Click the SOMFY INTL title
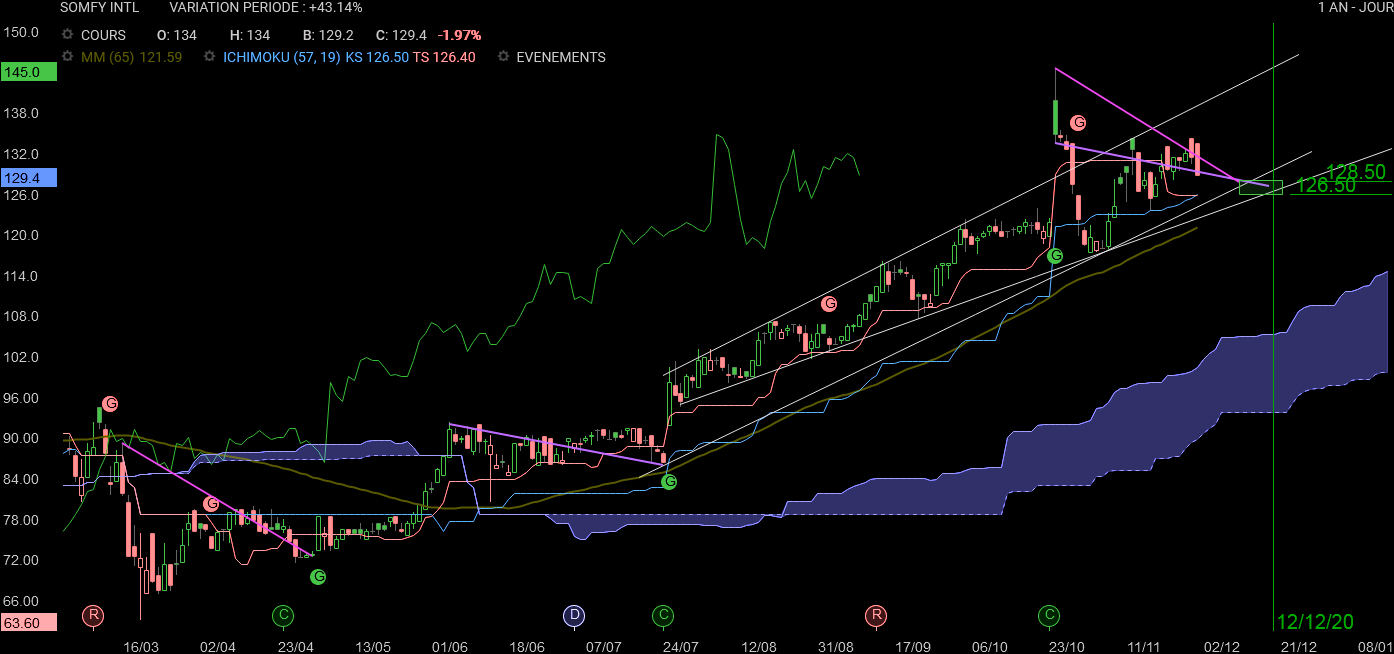This screenshot has height=654, width=1394. point(100,7)
